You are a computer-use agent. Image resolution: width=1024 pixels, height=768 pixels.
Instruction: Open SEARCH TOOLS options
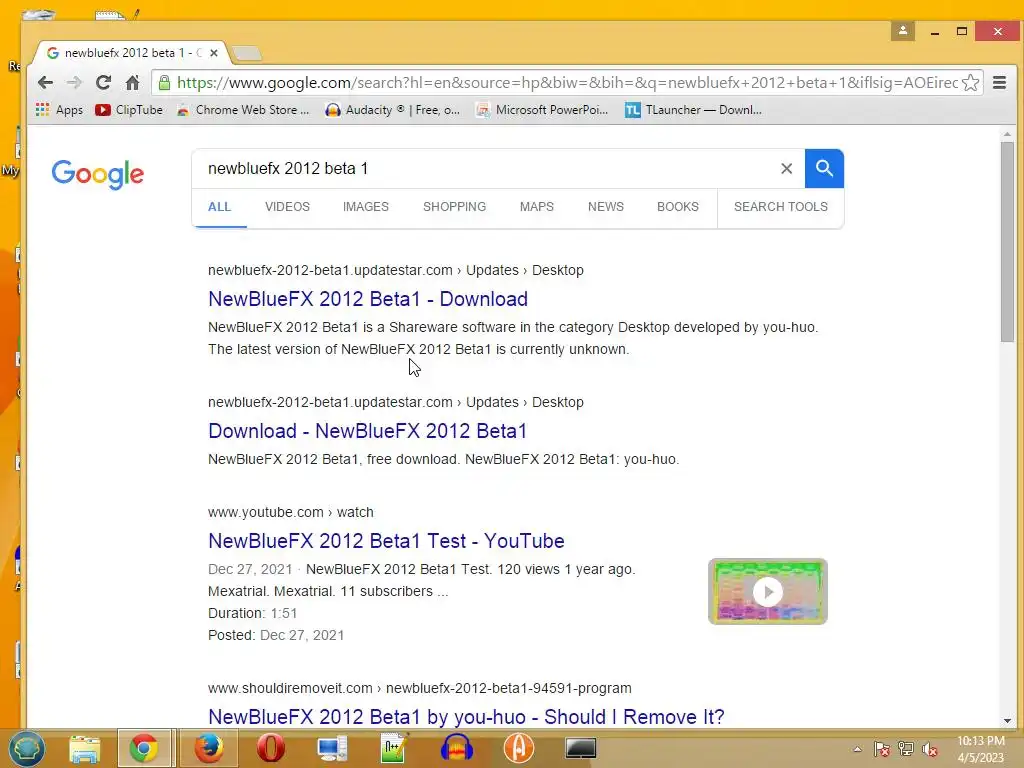781,207
